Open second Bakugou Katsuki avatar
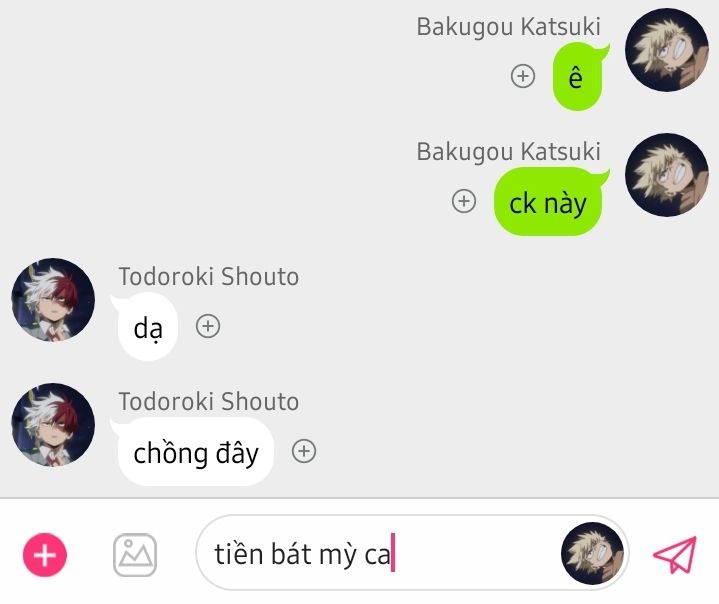The height and width of the screenshot is (604, 719). coord(667,175)
